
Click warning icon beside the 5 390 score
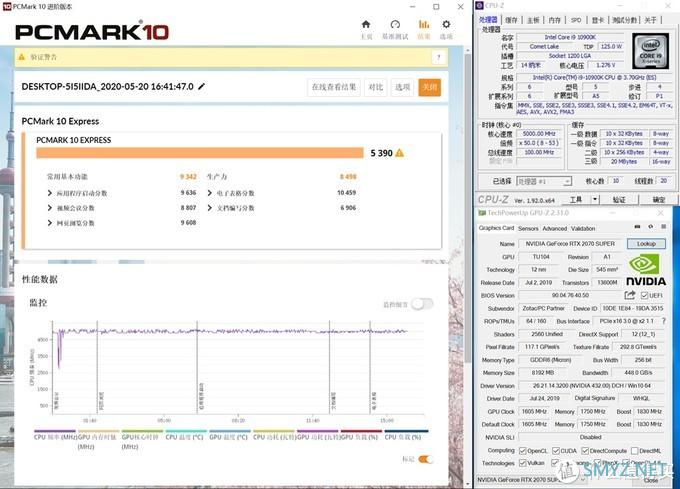coord(399,153)
